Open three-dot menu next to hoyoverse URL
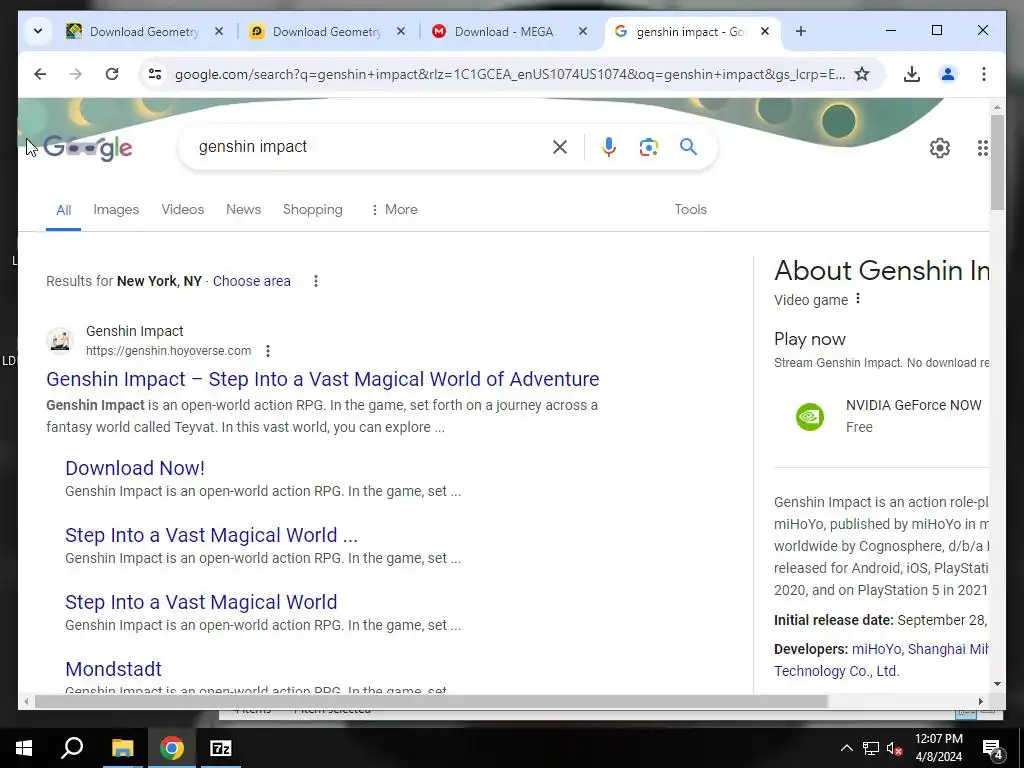 point(268,351)
